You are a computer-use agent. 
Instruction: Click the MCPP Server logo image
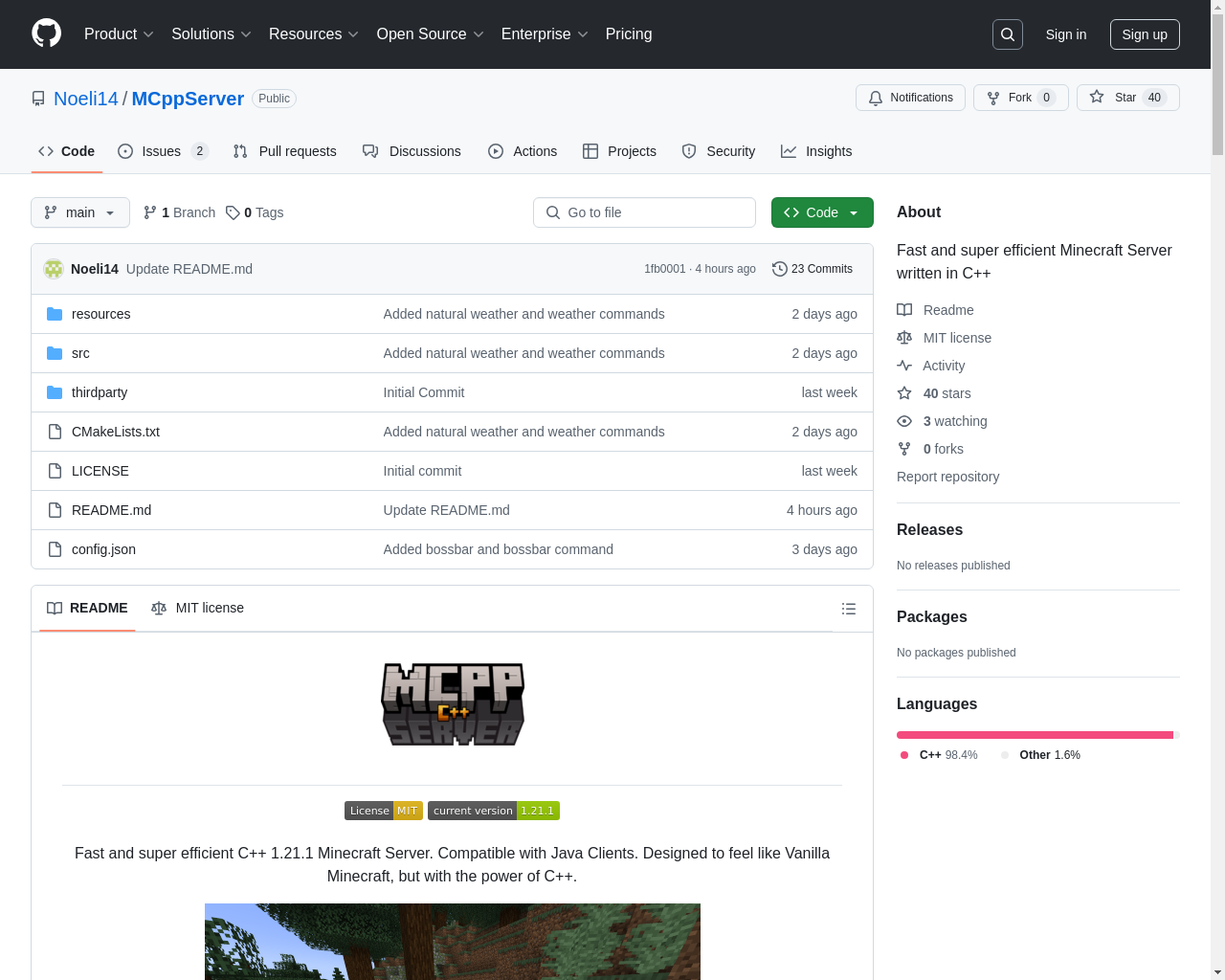453,704
